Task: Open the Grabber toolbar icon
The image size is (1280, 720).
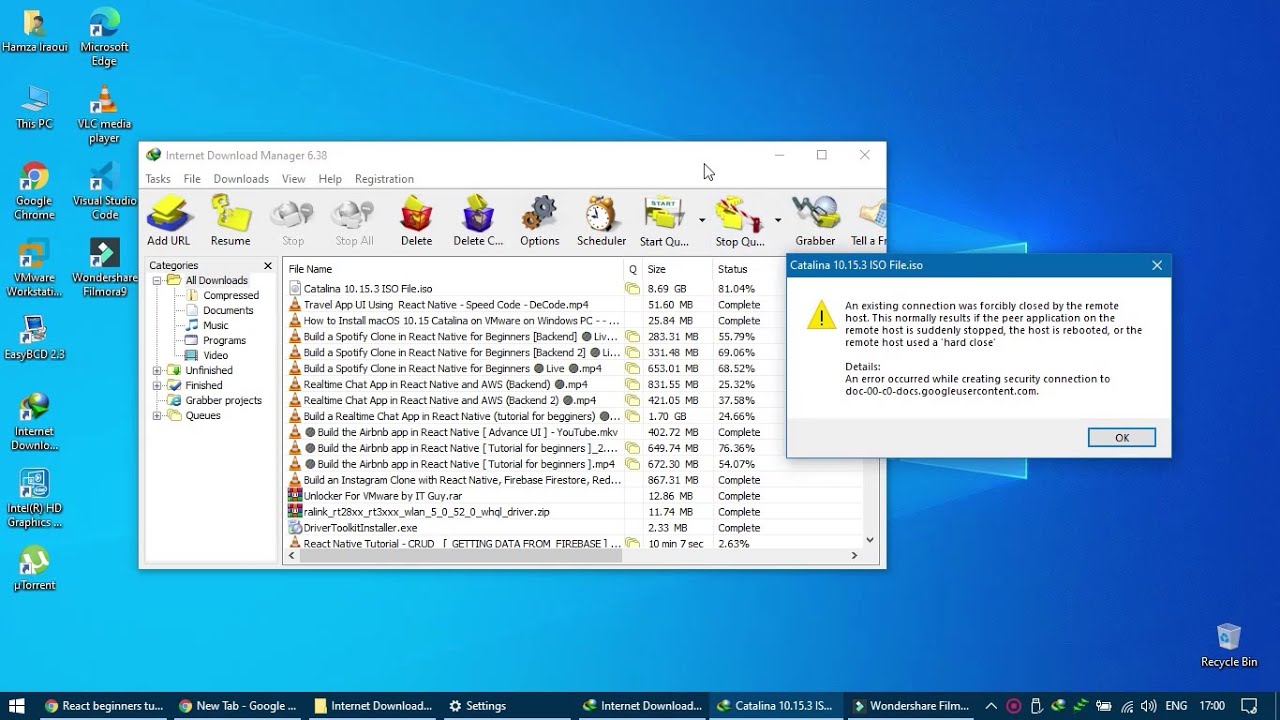Action: click(815, 221)
